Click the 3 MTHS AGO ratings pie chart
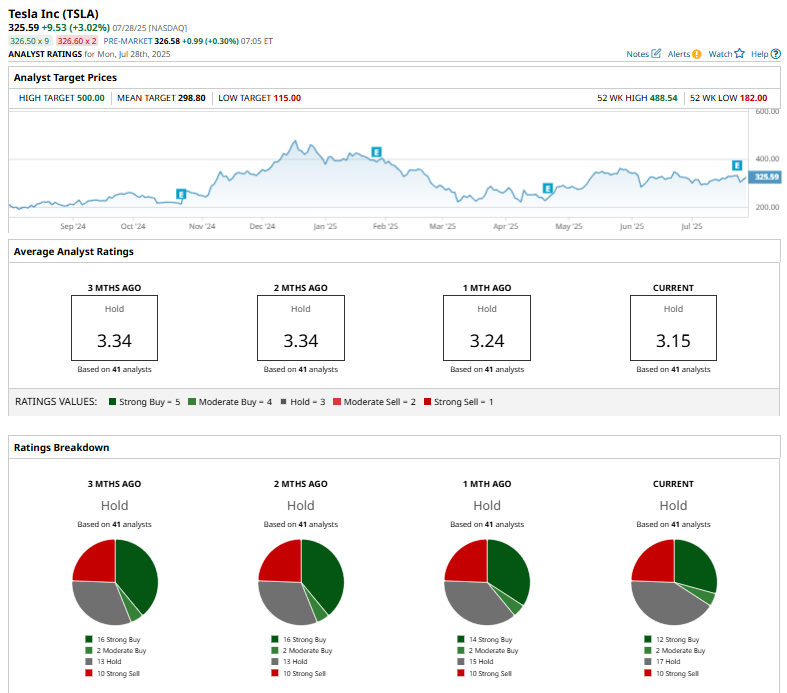This screenshot has height=693, width=787. (x=115, y=582)
